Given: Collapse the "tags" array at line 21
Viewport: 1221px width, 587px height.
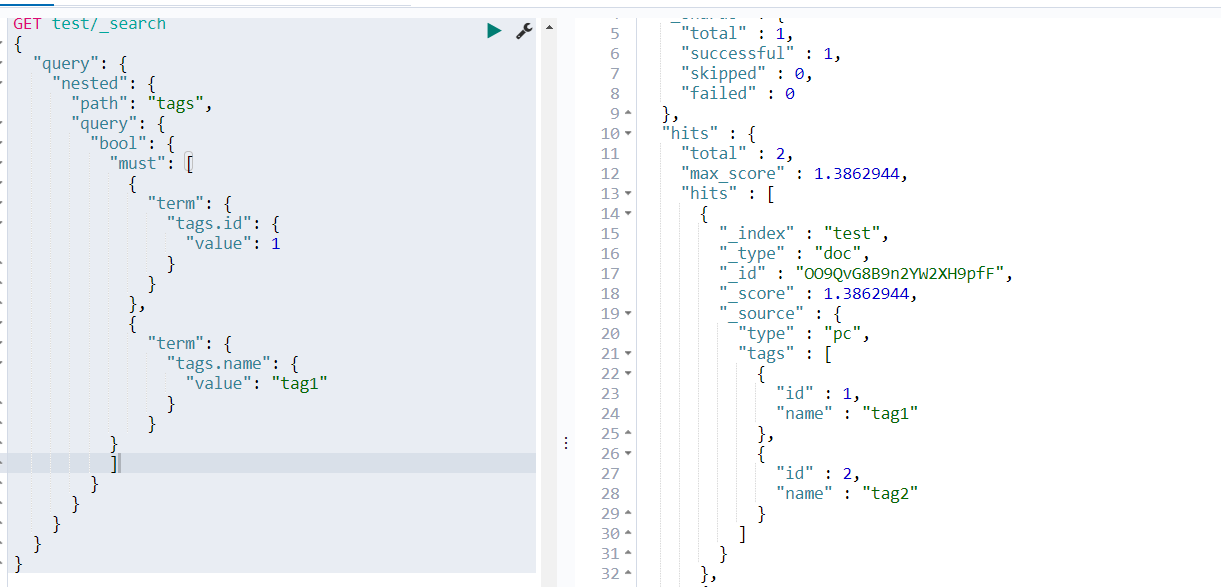Looking at the screenshot, I should (x=628, y=354).
